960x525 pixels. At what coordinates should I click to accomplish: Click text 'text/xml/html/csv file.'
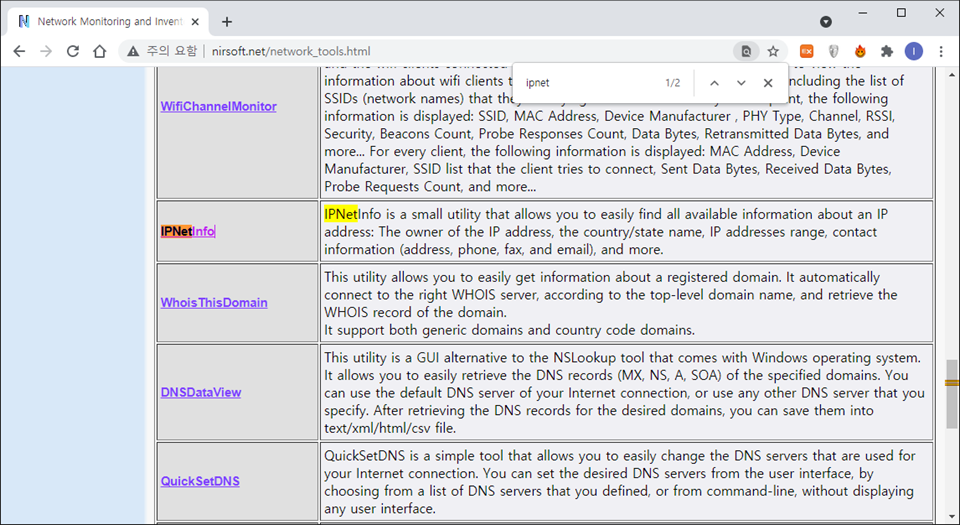391,428
